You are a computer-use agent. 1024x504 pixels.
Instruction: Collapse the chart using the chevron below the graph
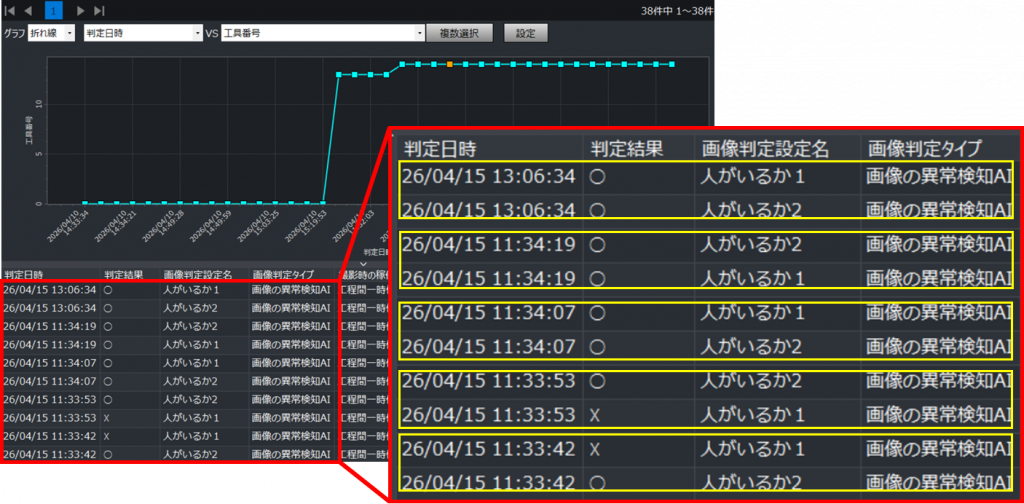coord(363,263)
